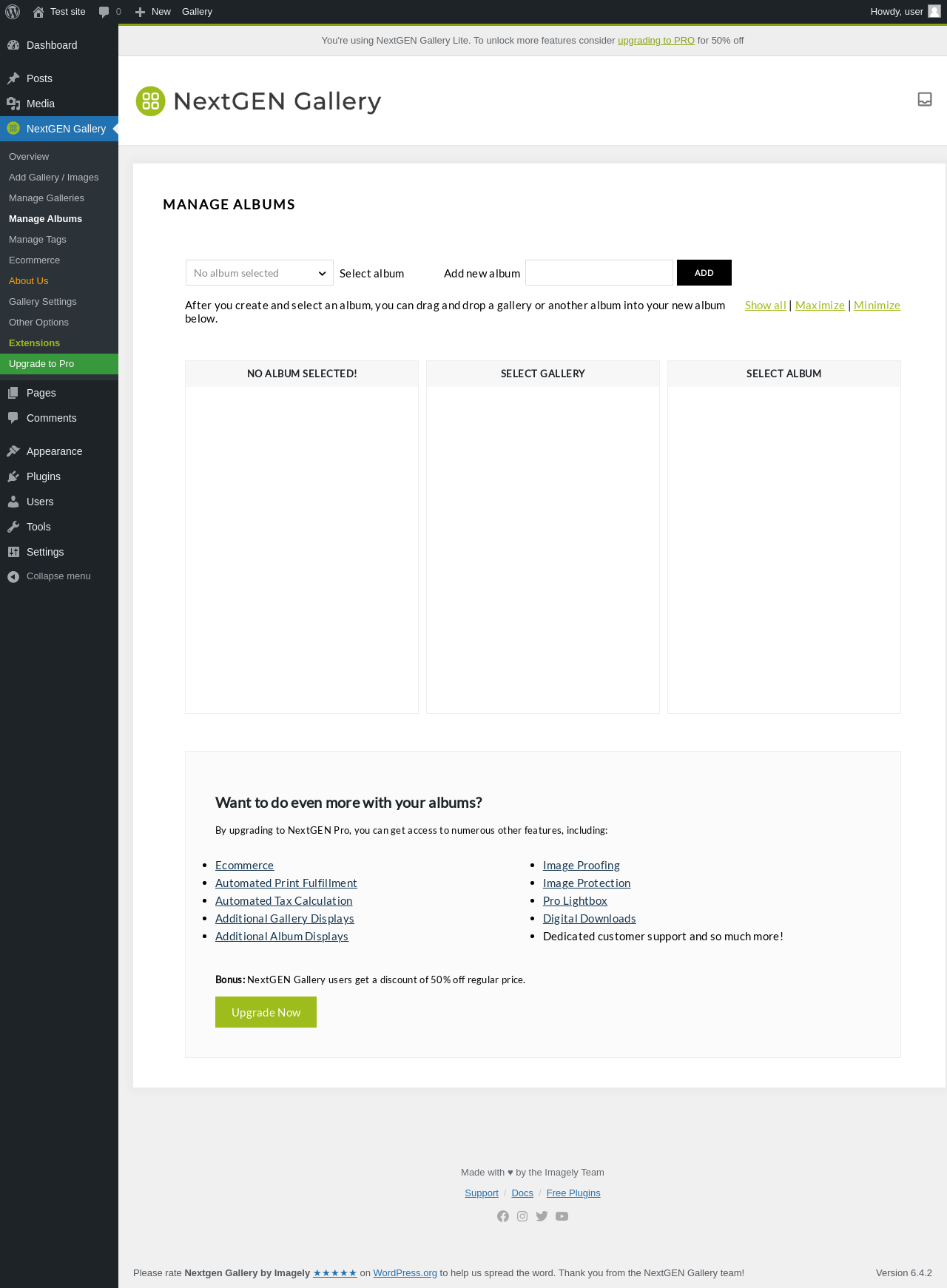Open the Automated Print Fulfillment link
Viewport: 947px width, 1288px height.
286,883
